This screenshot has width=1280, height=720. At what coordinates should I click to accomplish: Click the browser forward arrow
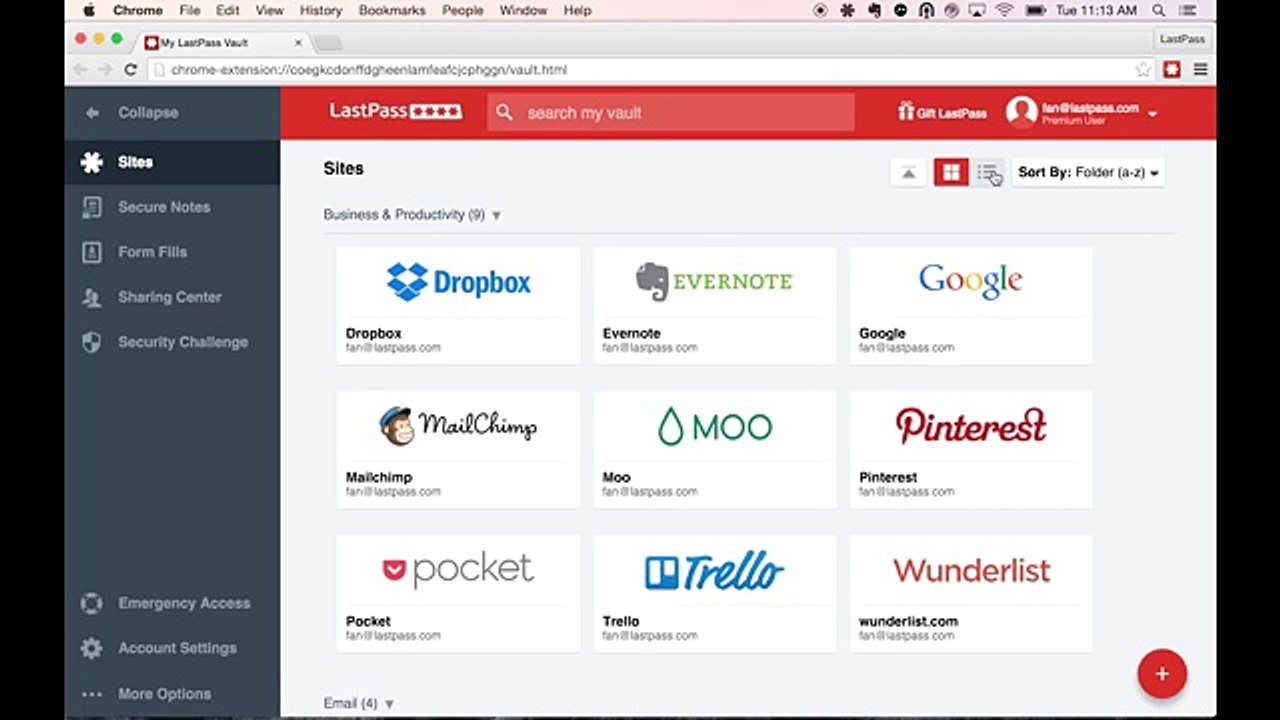(x=105, y=70)
